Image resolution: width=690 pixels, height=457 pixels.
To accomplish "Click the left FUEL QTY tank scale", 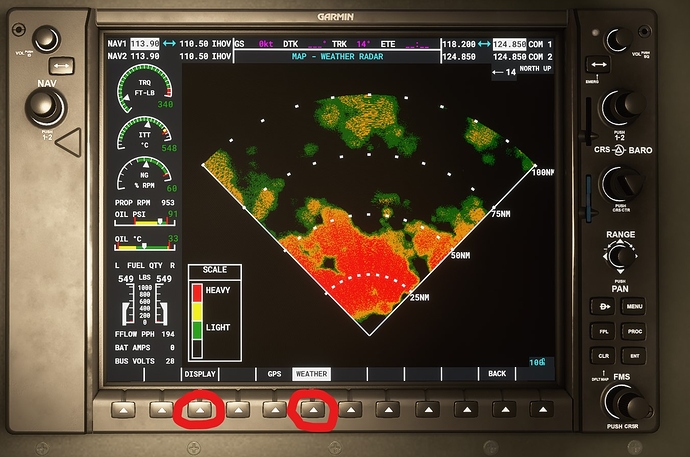I will (127, 304).
